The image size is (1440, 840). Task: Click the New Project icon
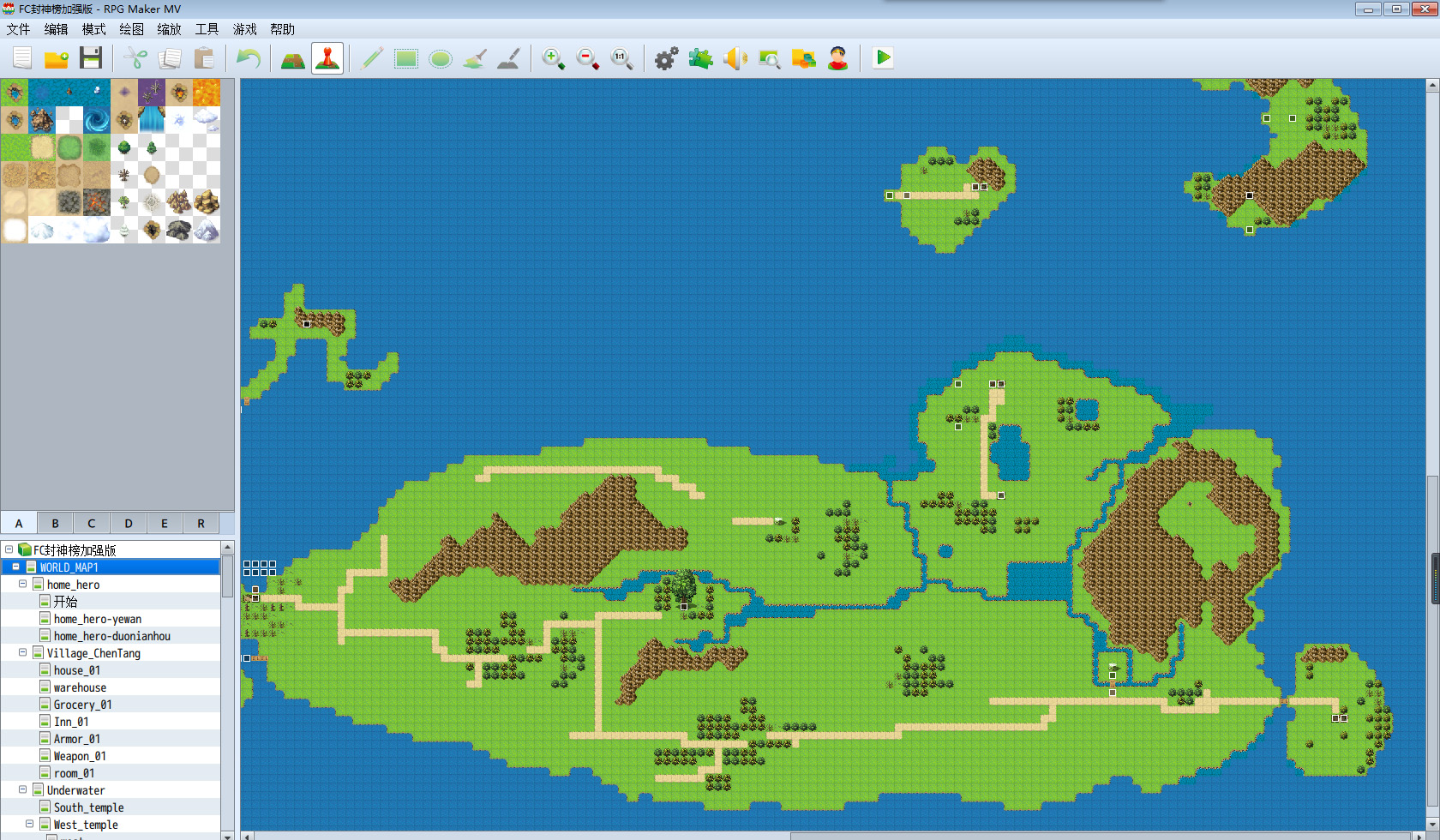click(22, 58)
